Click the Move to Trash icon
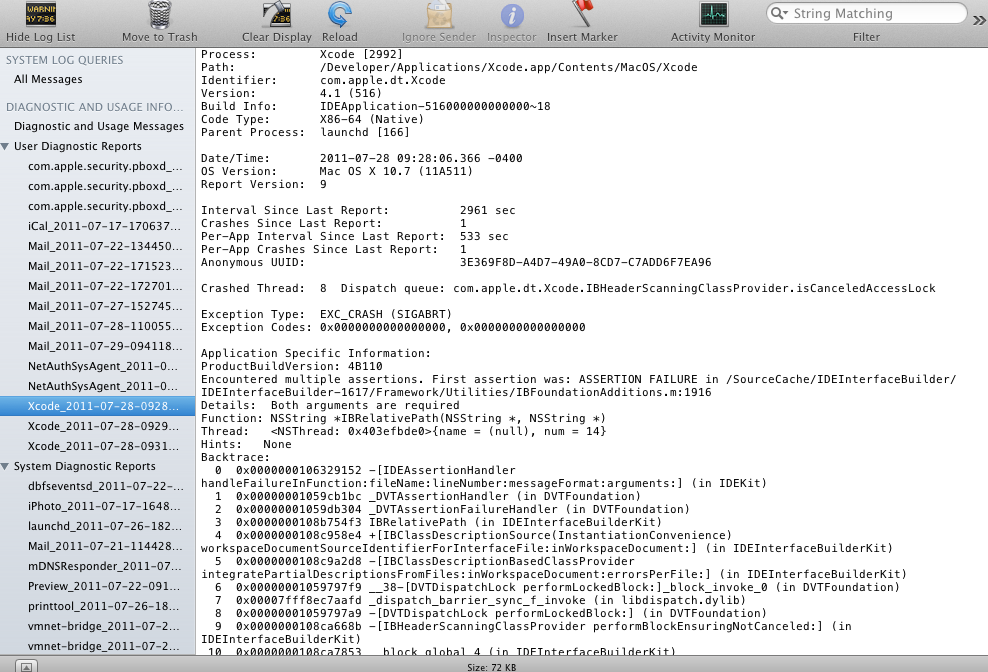 (x=159, y=14)
